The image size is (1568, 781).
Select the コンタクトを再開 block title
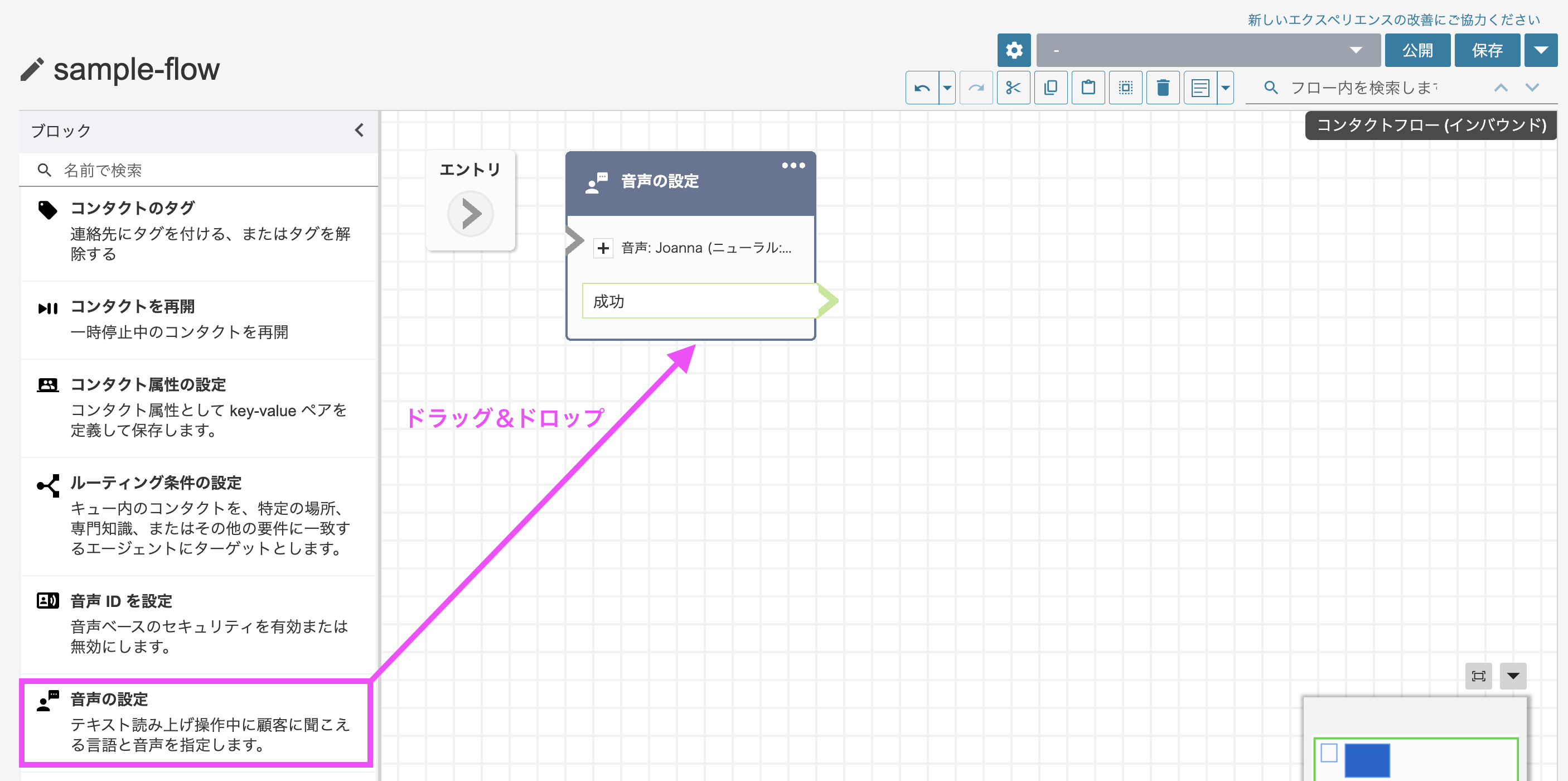tap(133, 306)
